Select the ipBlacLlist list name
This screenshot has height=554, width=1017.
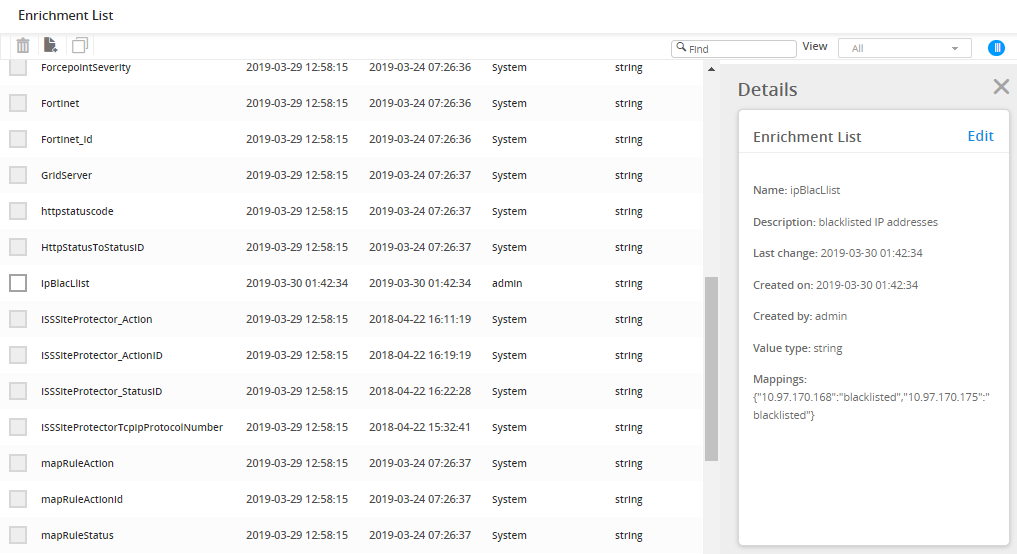[x=65, y=283]
